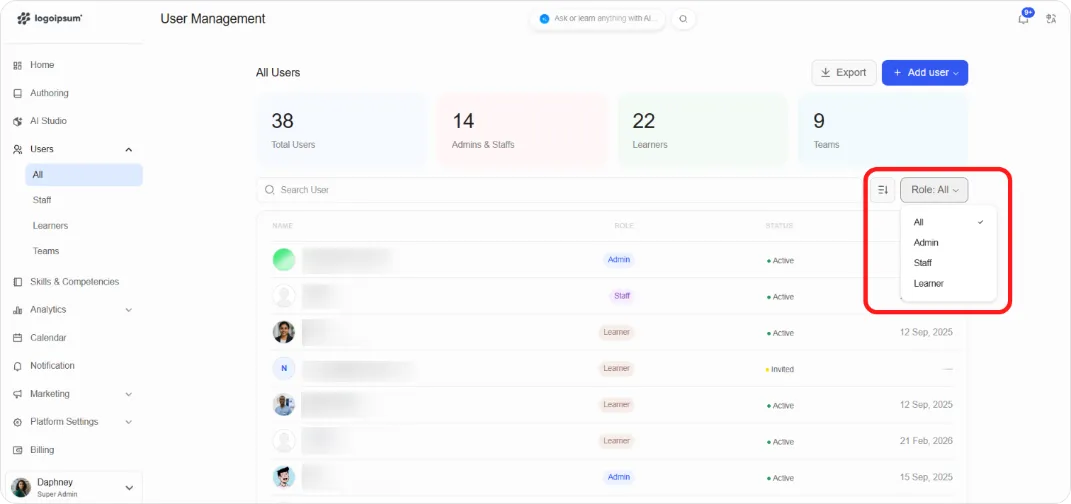This screenshot has height=504, width=1071.
Task: Choose Admin in role dropdown
Action: [949, 242]
